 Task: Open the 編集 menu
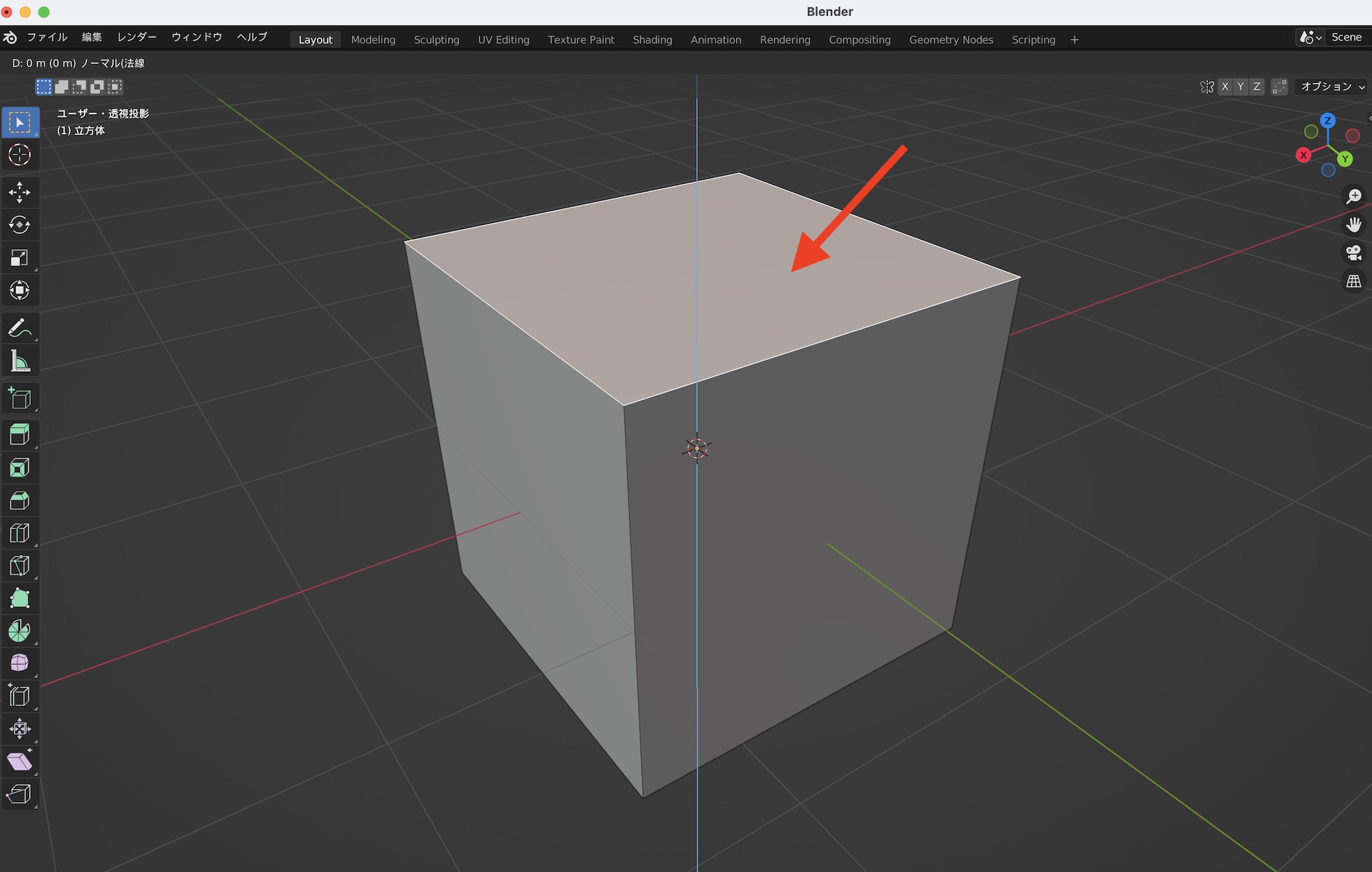[92, 37]
